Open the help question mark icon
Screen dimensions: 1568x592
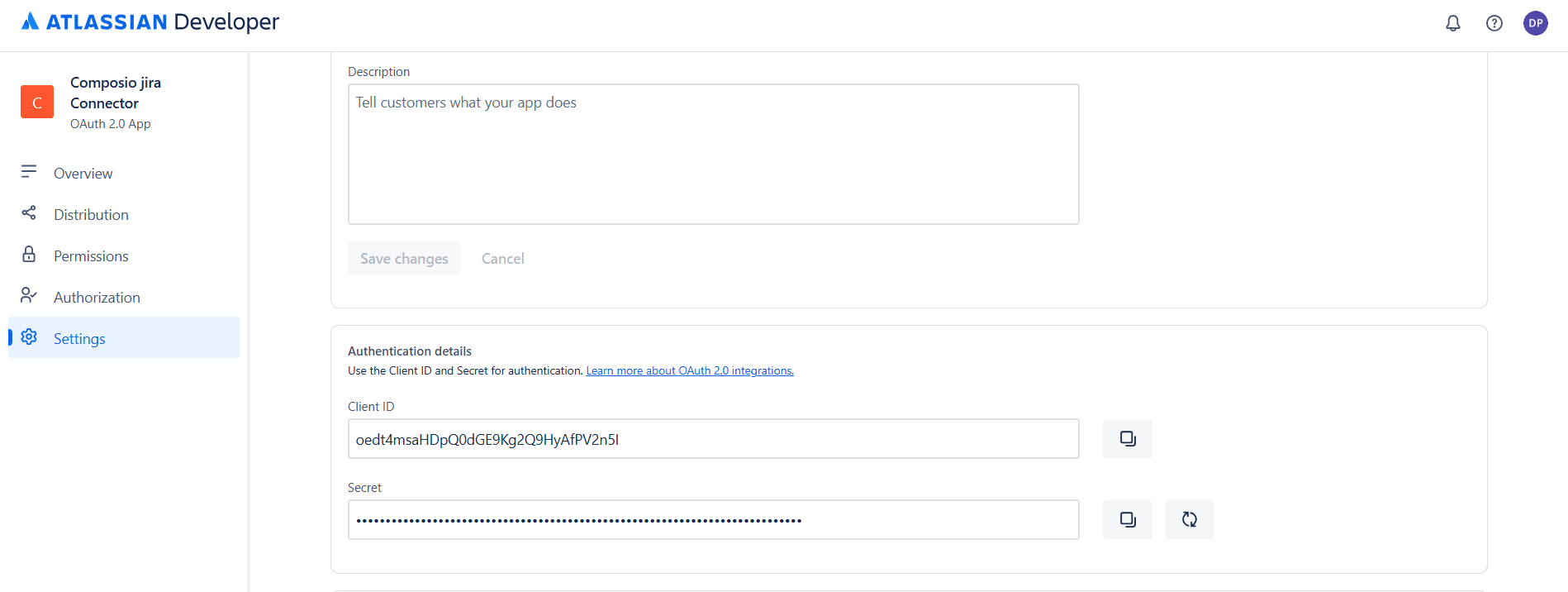point(1494,23)
